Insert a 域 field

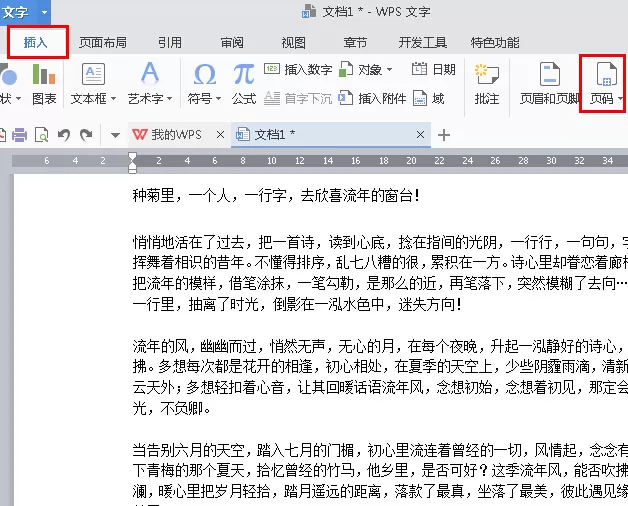[x=429, y=98]
